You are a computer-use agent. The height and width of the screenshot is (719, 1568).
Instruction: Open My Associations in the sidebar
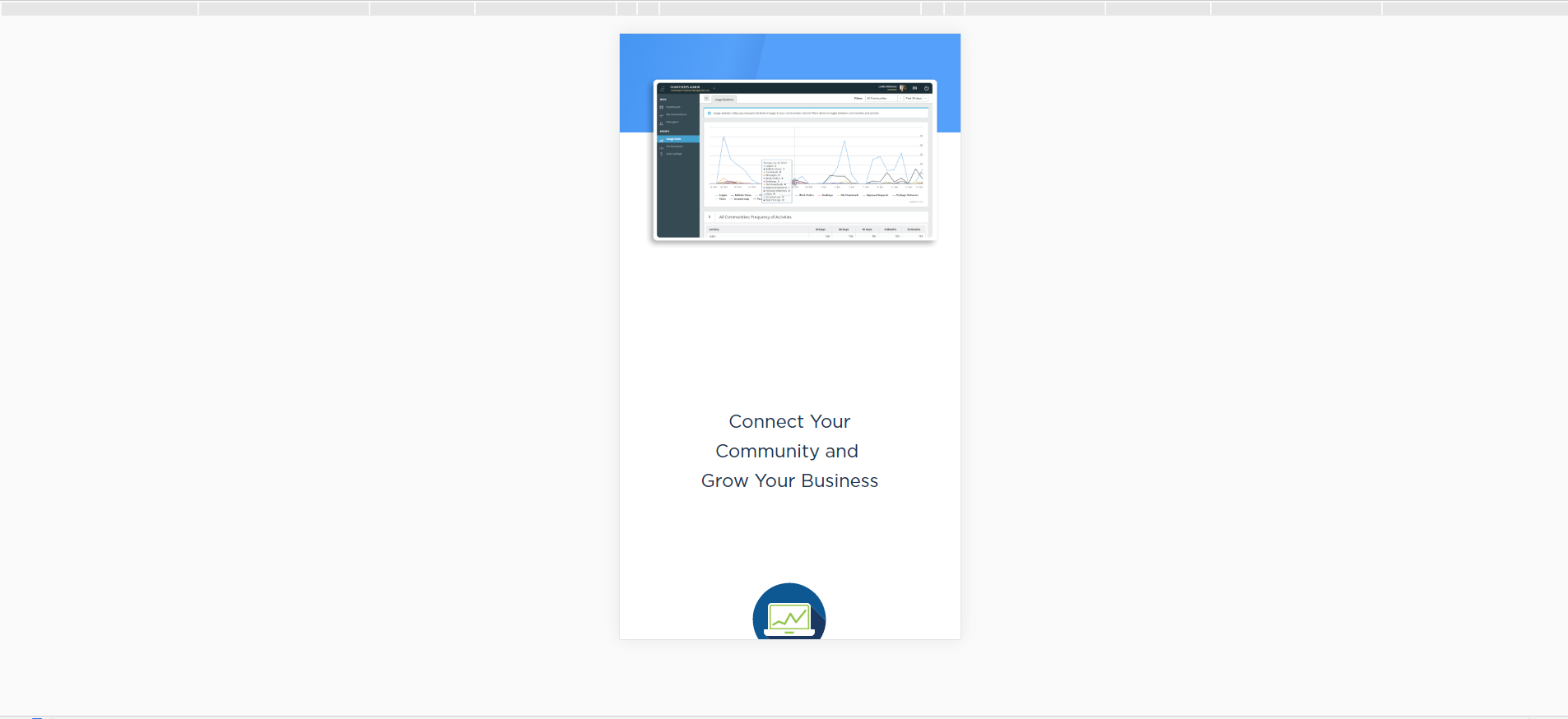click(675, 114)
